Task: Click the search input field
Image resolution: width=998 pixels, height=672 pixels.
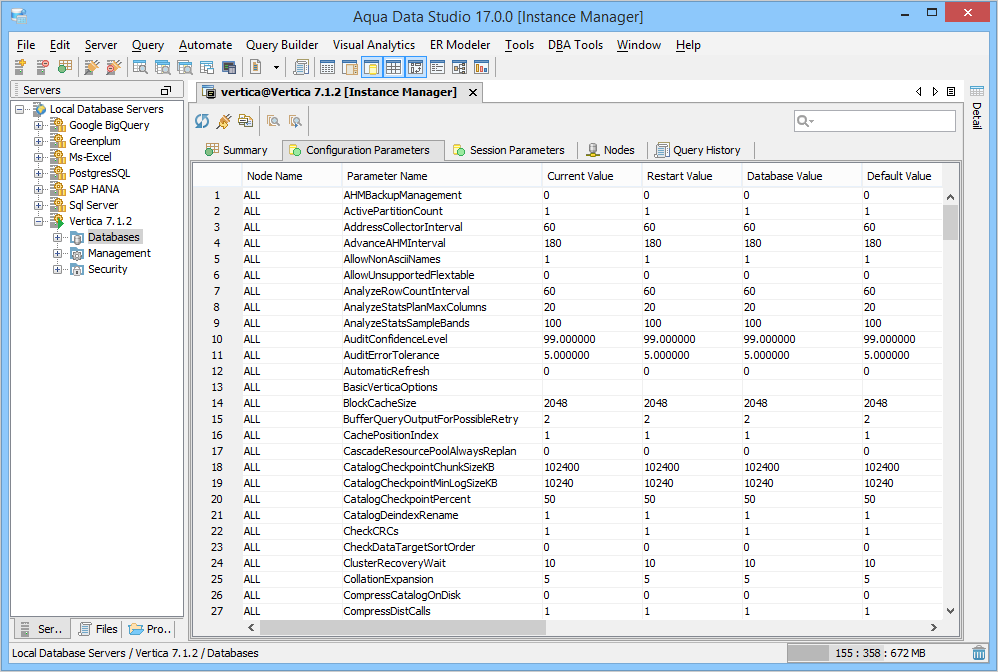Action: tap(875, 121)
